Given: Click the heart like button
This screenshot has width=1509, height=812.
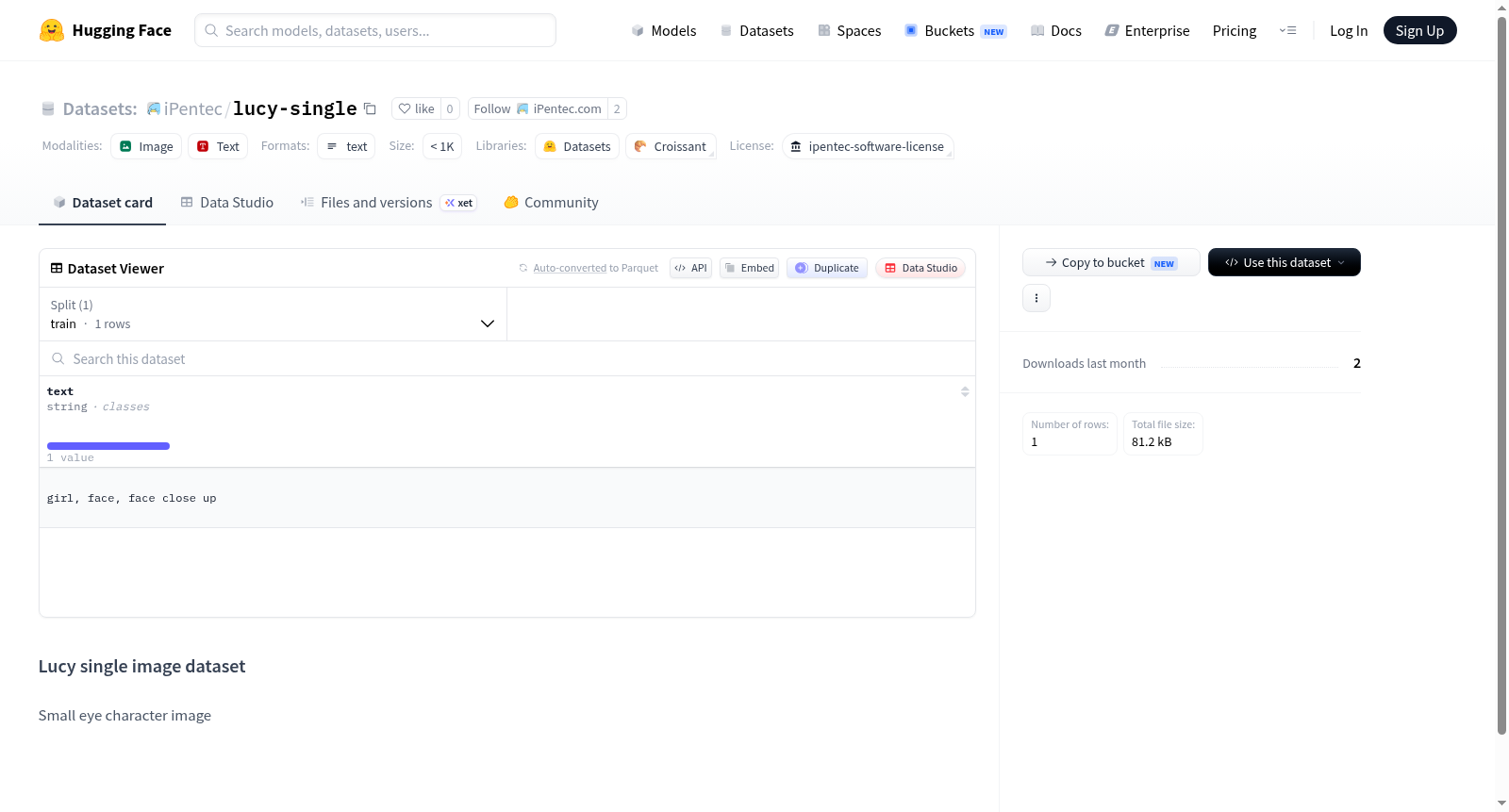Looking at the screenshot, I should pos(416,109).
